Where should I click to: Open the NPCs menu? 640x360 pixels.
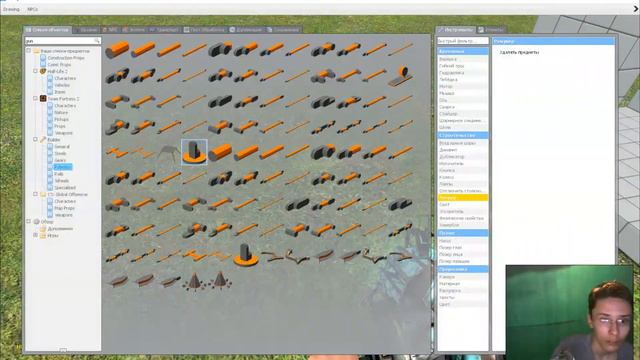(x=32, y=9)
